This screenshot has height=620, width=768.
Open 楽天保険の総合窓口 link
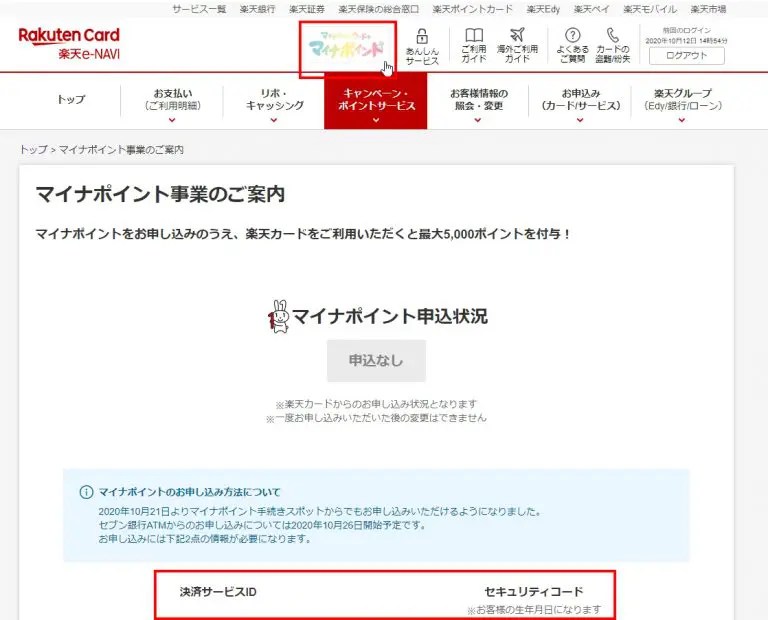[x=379, y=9]
